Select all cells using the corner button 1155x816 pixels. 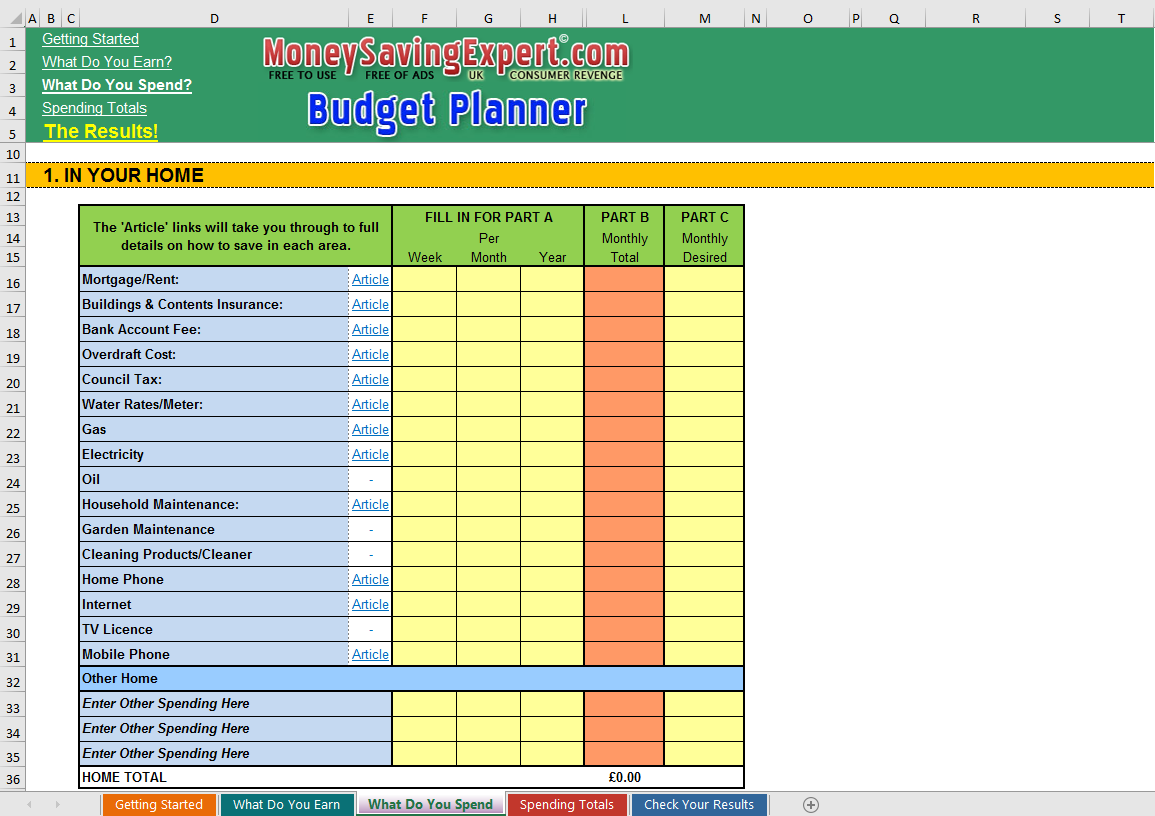point(12,18)
